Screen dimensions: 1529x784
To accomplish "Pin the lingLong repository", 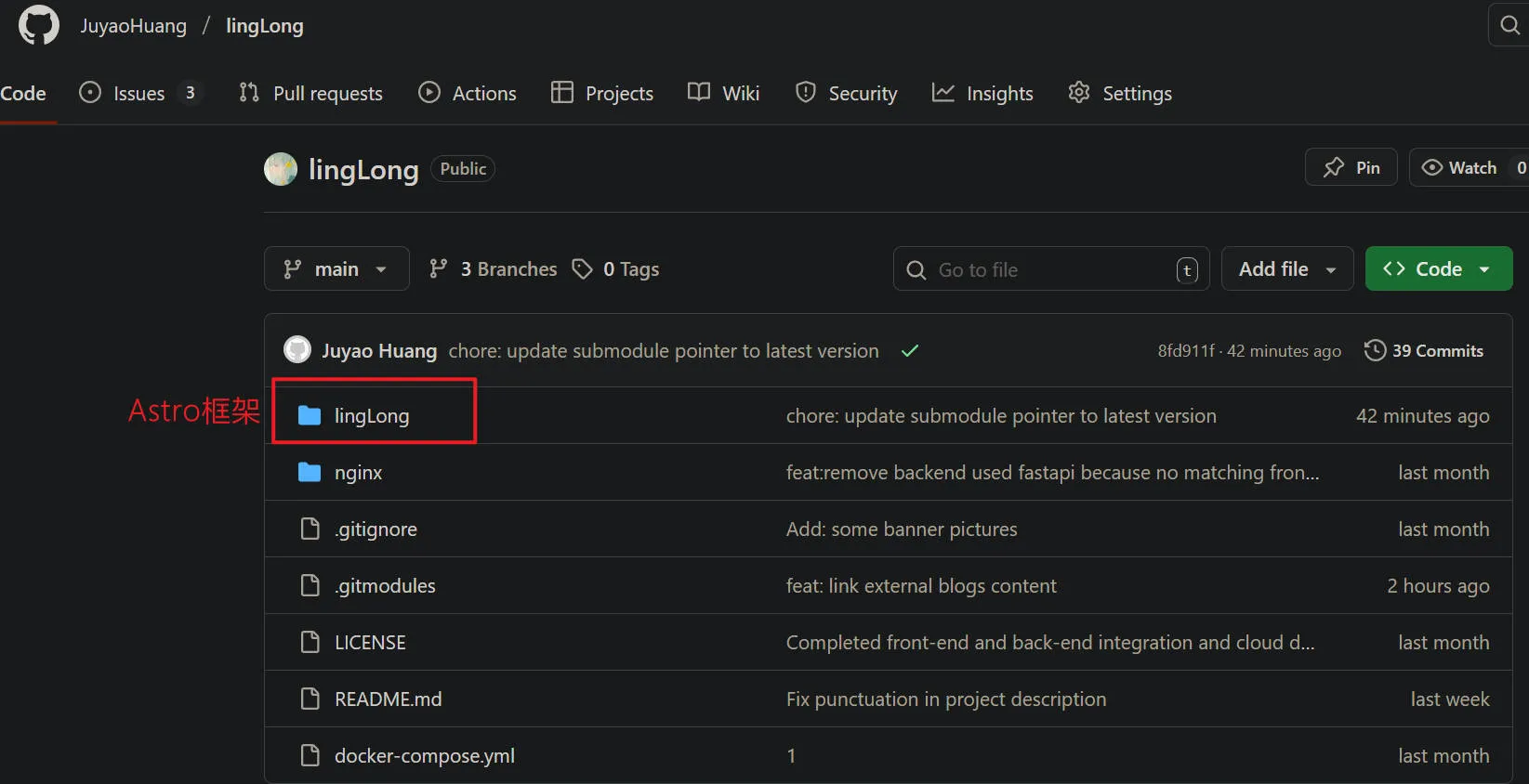I will (x=1351, y=167).
